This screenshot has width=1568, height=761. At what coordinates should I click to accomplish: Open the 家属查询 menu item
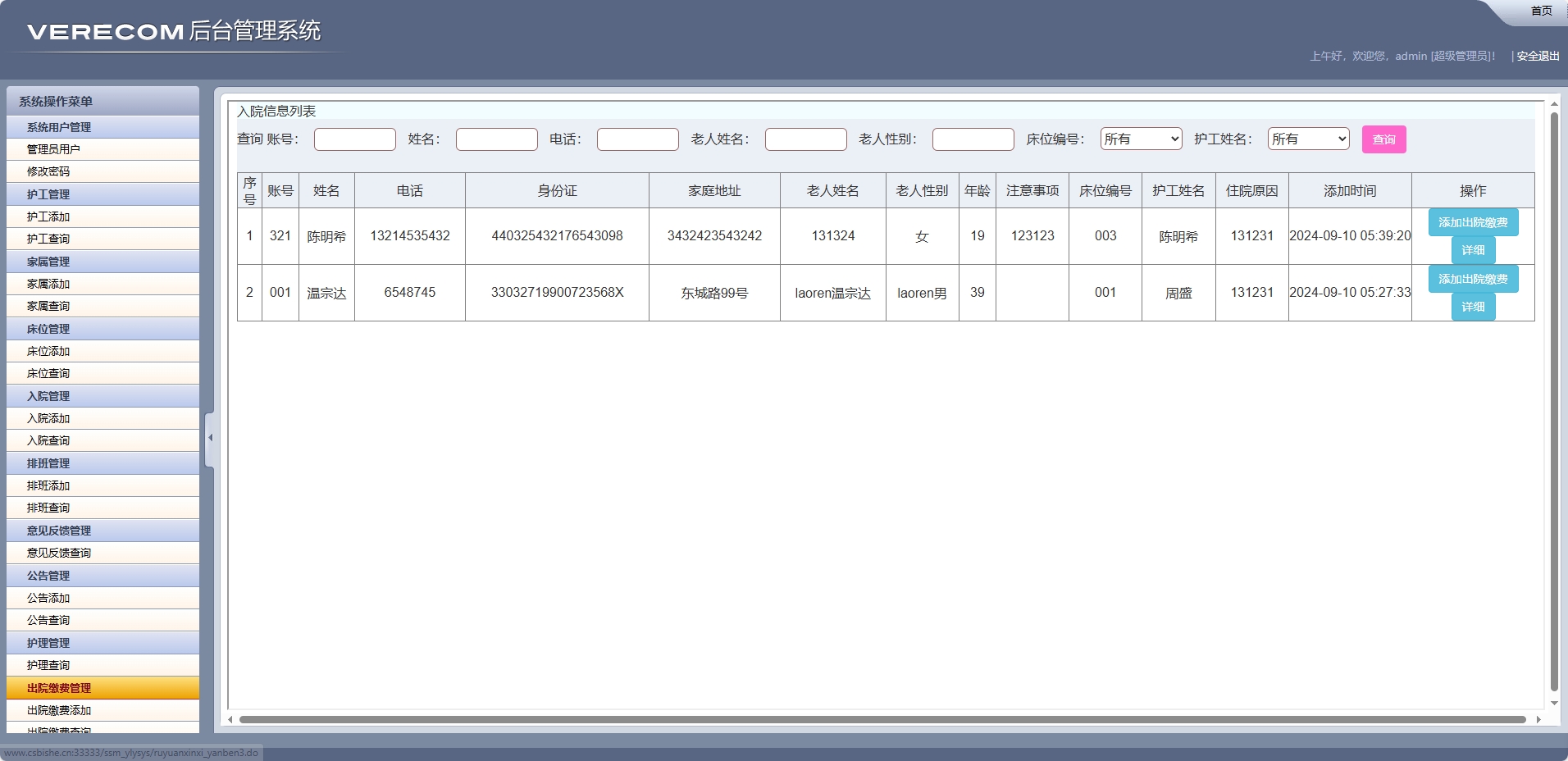pyautogui.click(x=103, y=306)
